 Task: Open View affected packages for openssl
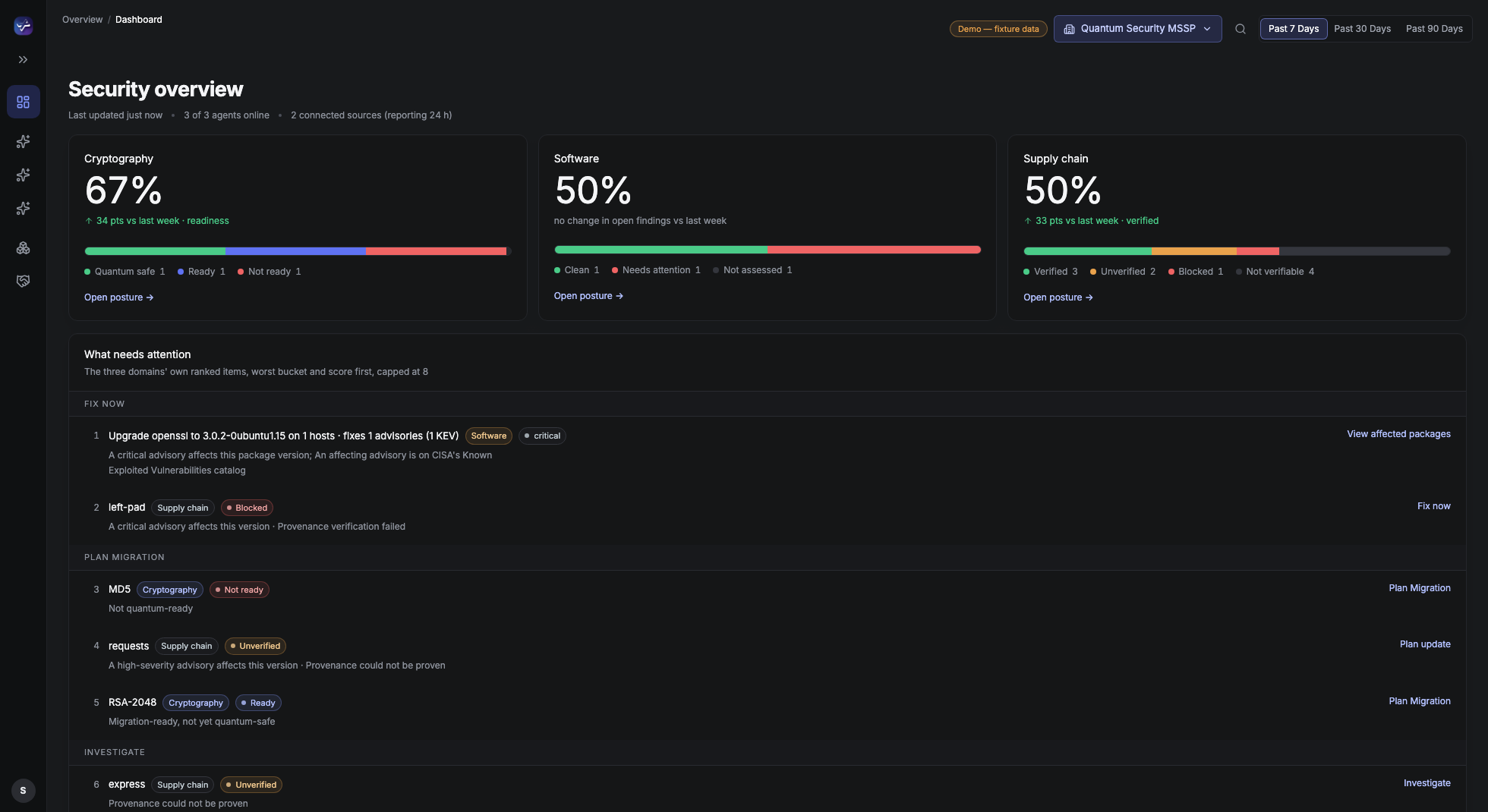pyautogui.click(x=1398, y=434)
